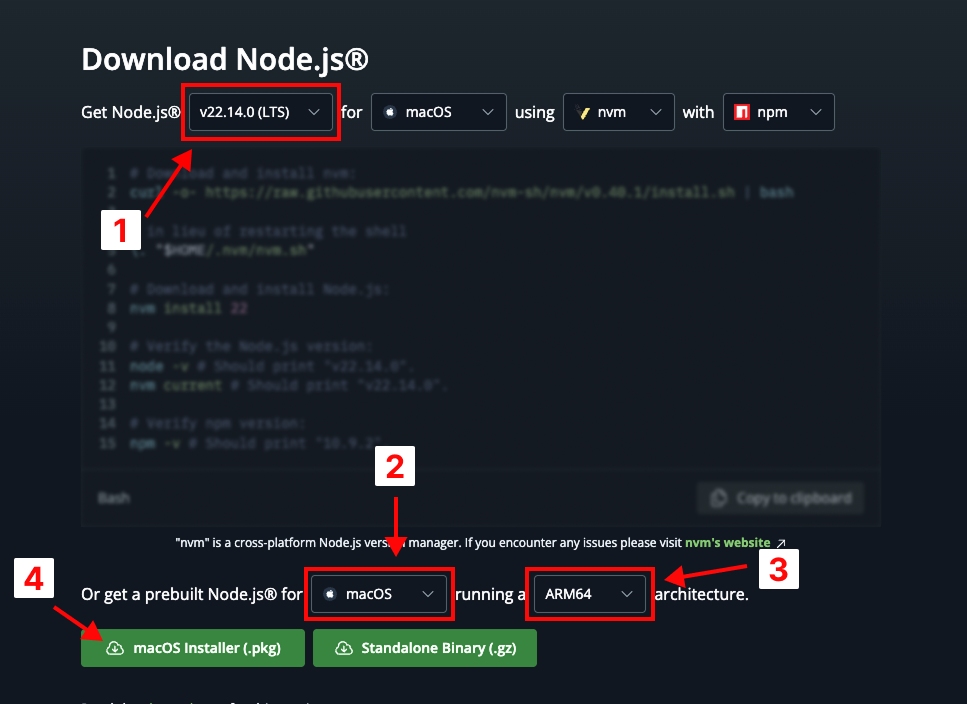Image resolution: width=967 pixels, height=704 pixels.
Task: Click the external-link arrow beside nvm's website
Action: coord(782,542)
